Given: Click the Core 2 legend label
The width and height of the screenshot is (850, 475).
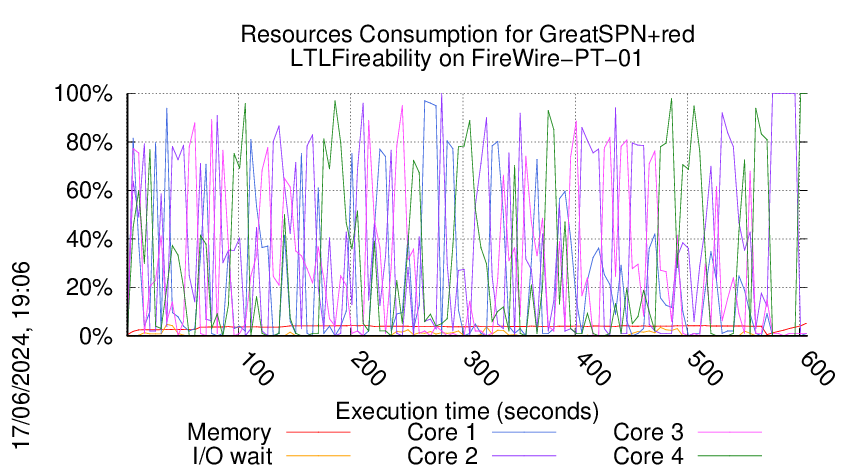Looking at the screenshot, I should (442, 456).
